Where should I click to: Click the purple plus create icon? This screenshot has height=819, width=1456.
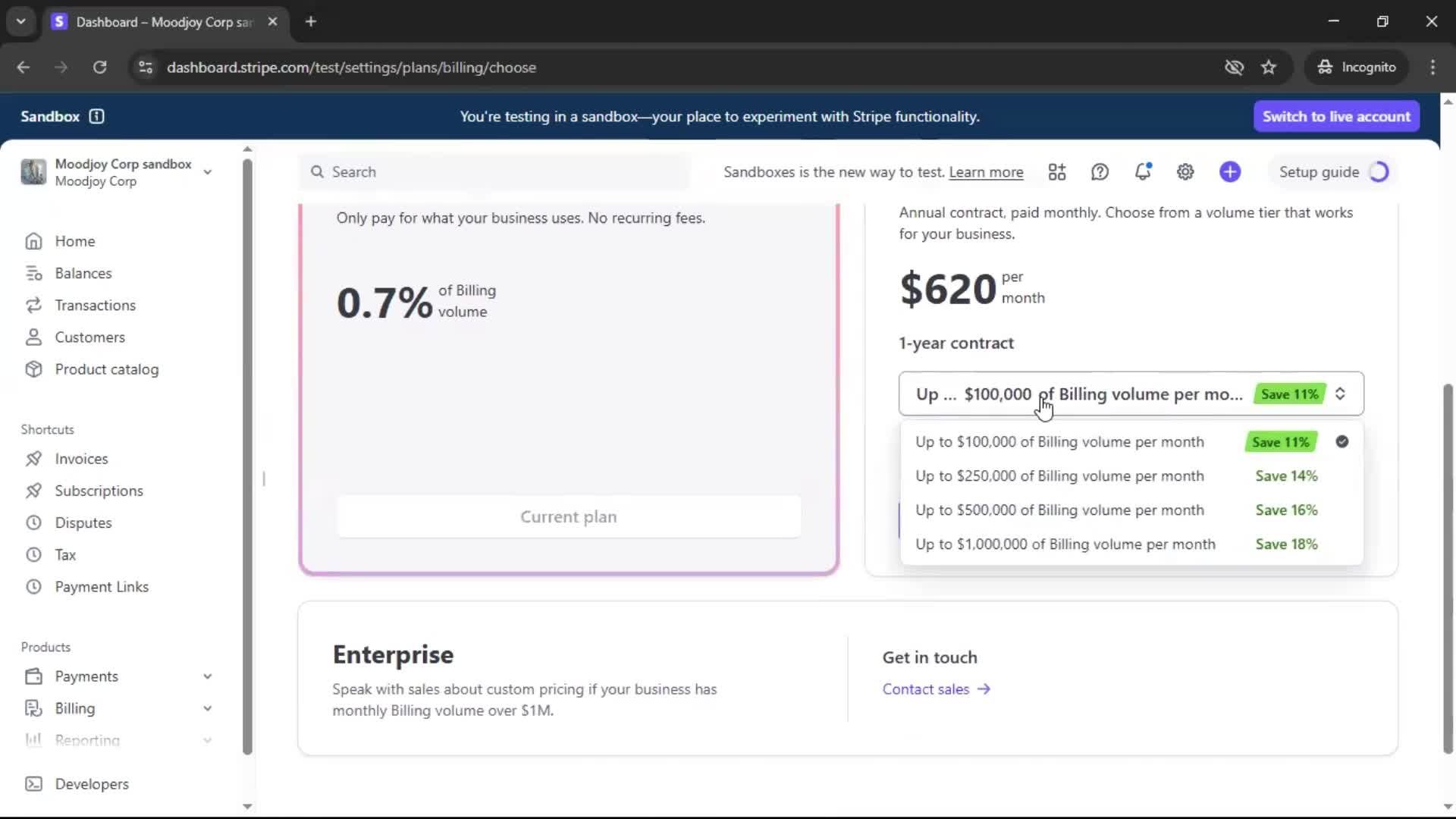point(1230,172)
